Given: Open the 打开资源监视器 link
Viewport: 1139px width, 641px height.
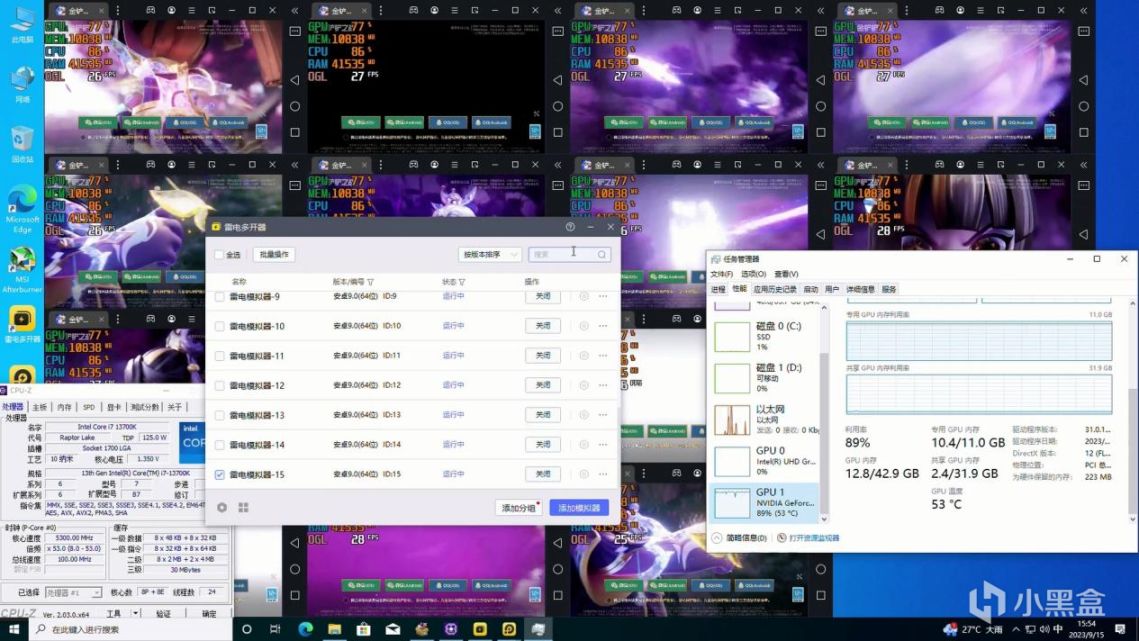Looking at the screenshot, I should 814,538.
